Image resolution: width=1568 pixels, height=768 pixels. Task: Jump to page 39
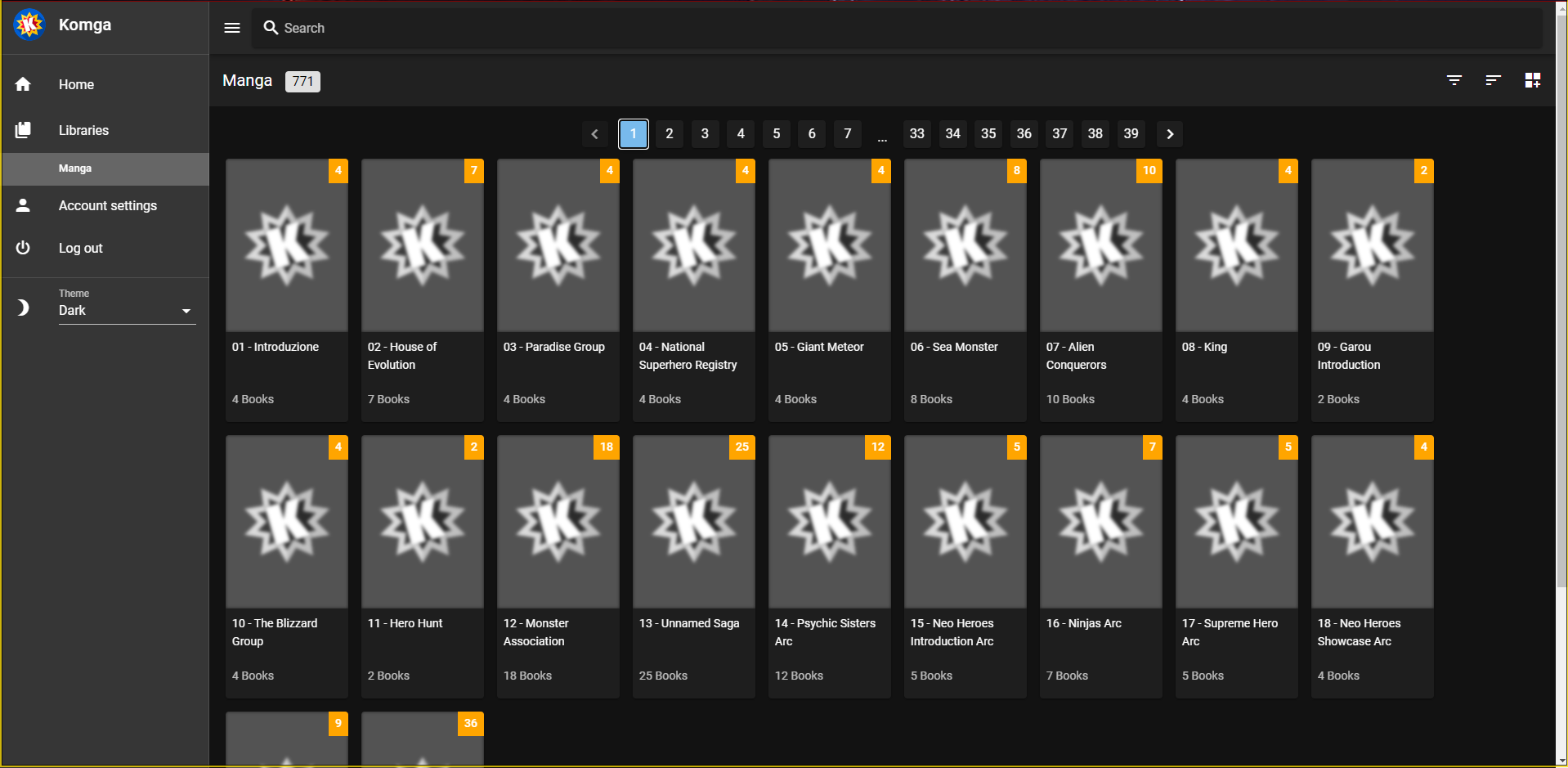point(1131,133)
